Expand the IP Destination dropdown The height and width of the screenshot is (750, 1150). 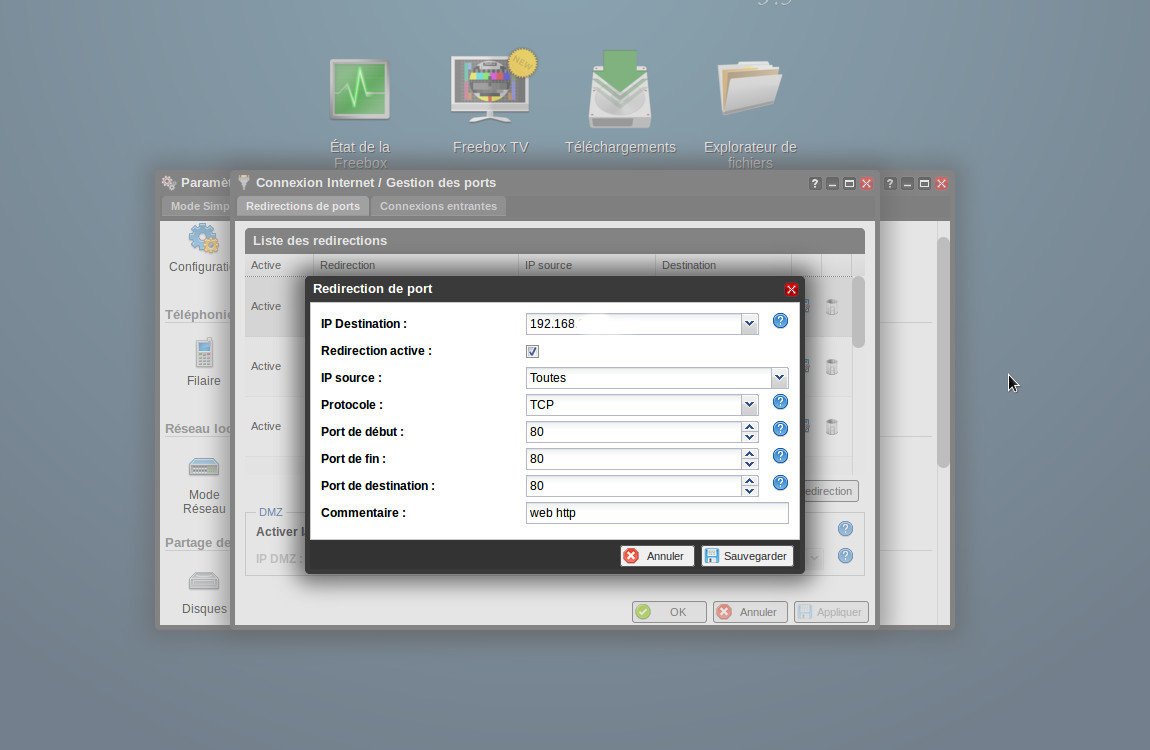[749, 323]
